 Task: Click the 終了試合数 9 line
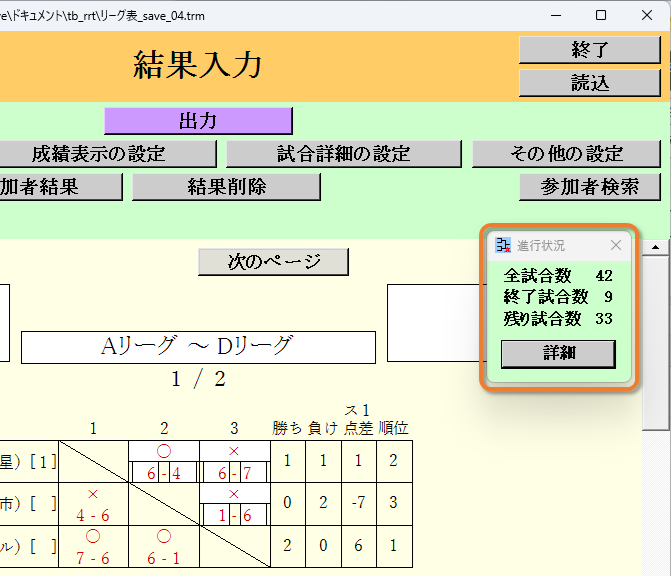pyautogui.click(x=558, y=297)
